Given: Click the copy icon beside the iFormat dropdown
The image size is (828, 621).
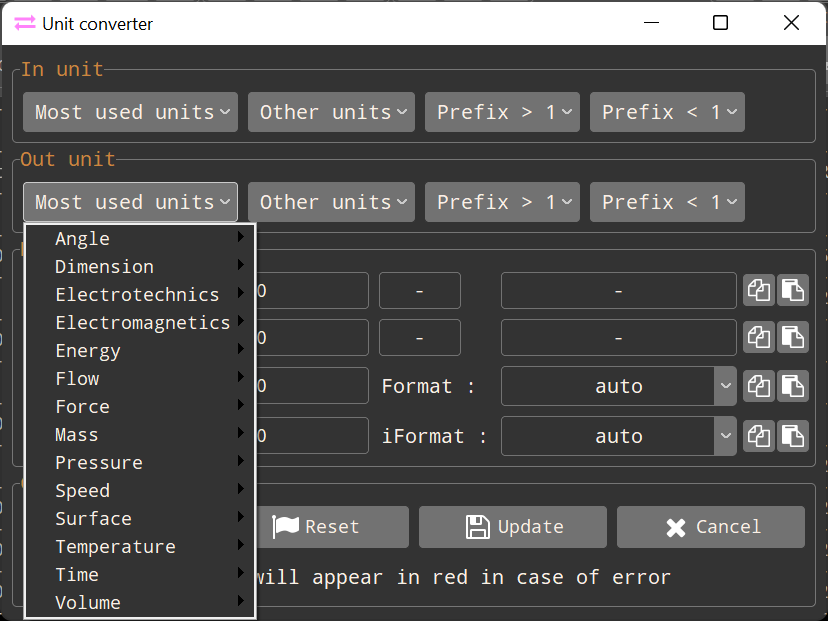Looking at the screenshot, I should click(759, 436).
